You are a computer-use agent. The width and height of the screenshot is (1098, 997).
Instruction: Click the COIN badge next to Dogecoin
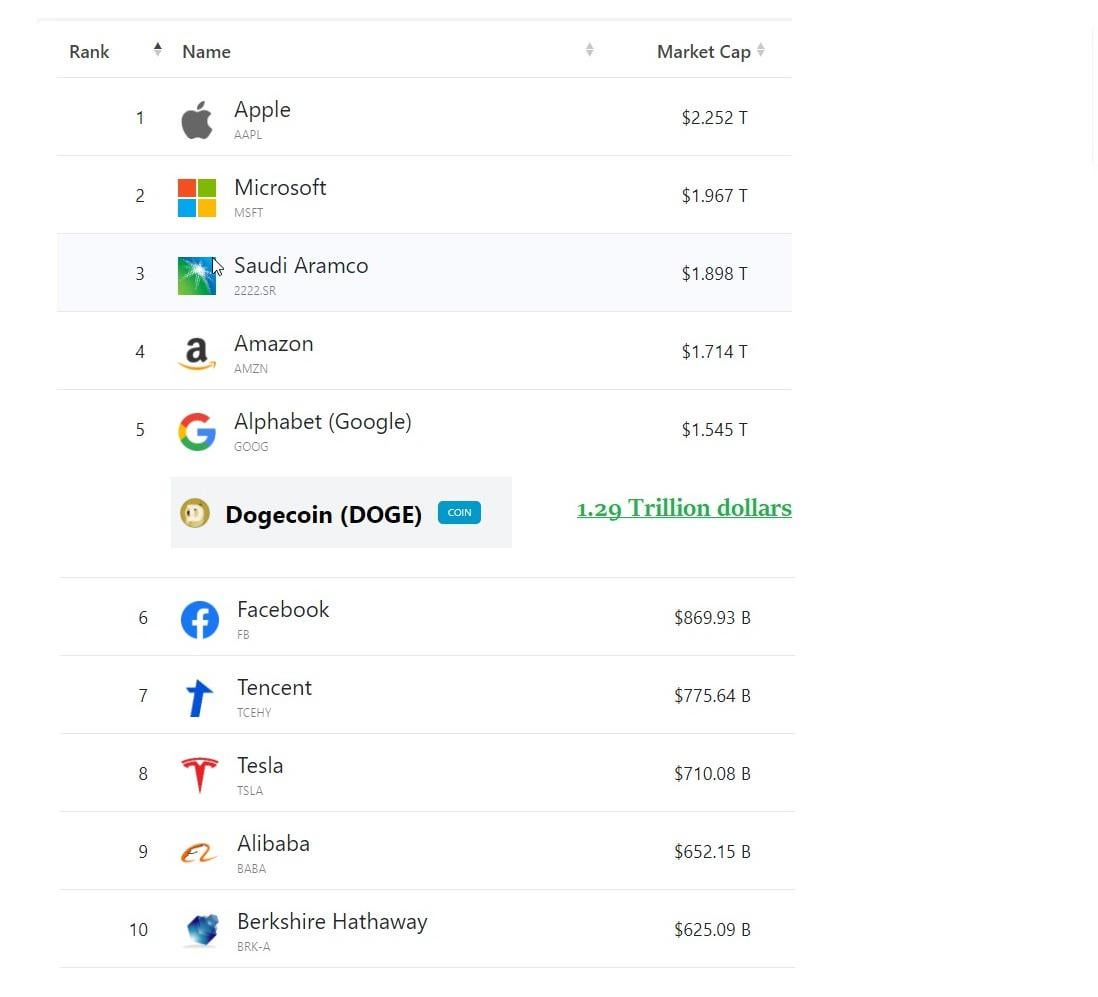[459, 512]
